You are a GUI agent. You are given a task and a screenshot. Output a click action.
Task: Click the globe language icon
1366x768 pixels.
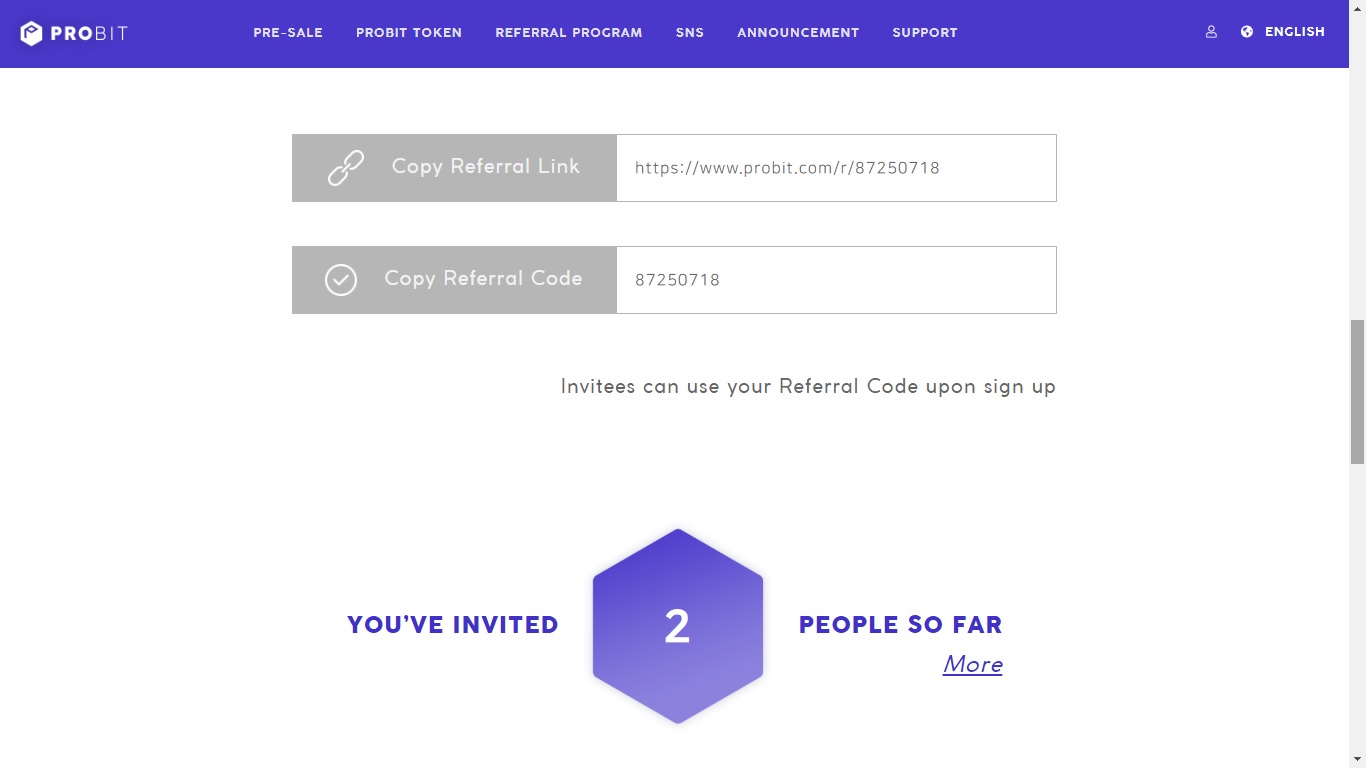click(x=1247, y=32)
